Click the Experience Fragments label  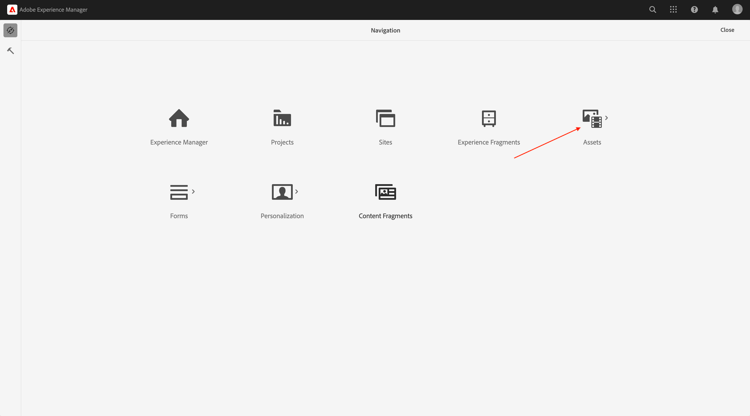[x=489, y=142]
